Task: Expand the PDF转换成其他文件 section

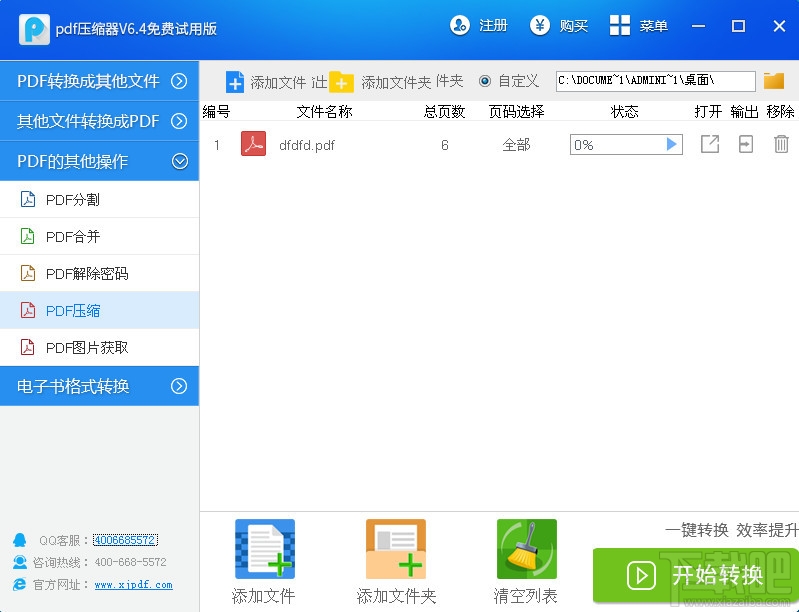Action: click(x=99, y=81)
